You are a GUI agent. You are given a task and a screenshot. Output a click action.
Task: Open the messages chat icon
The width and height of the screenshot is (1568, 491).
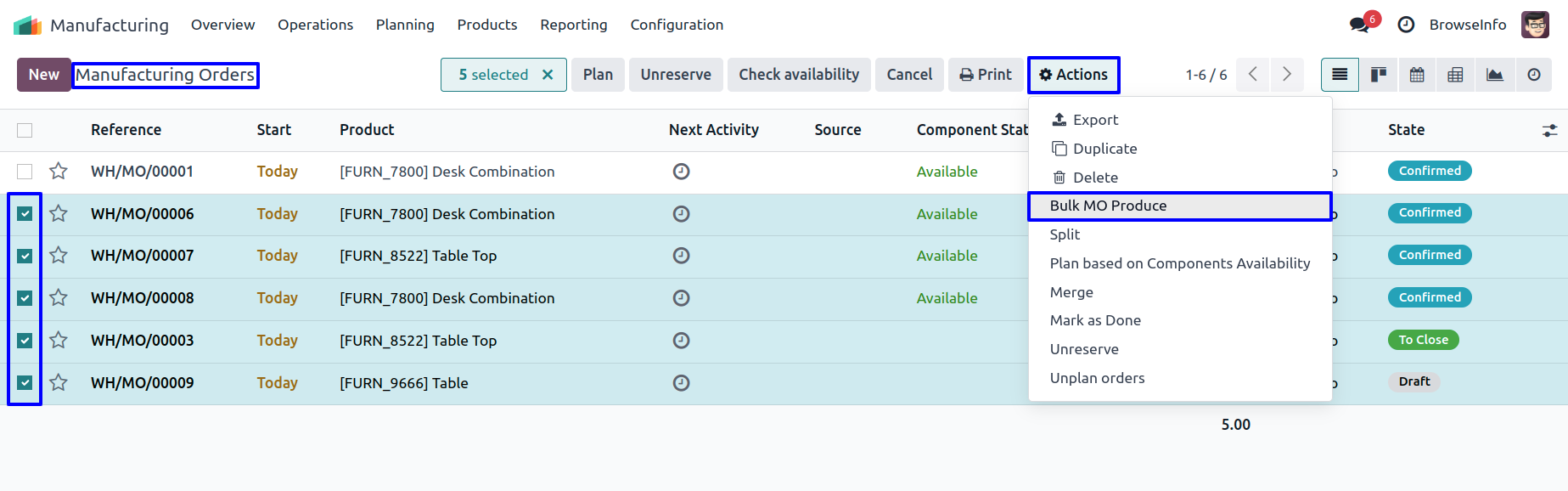pos(1359,25)
